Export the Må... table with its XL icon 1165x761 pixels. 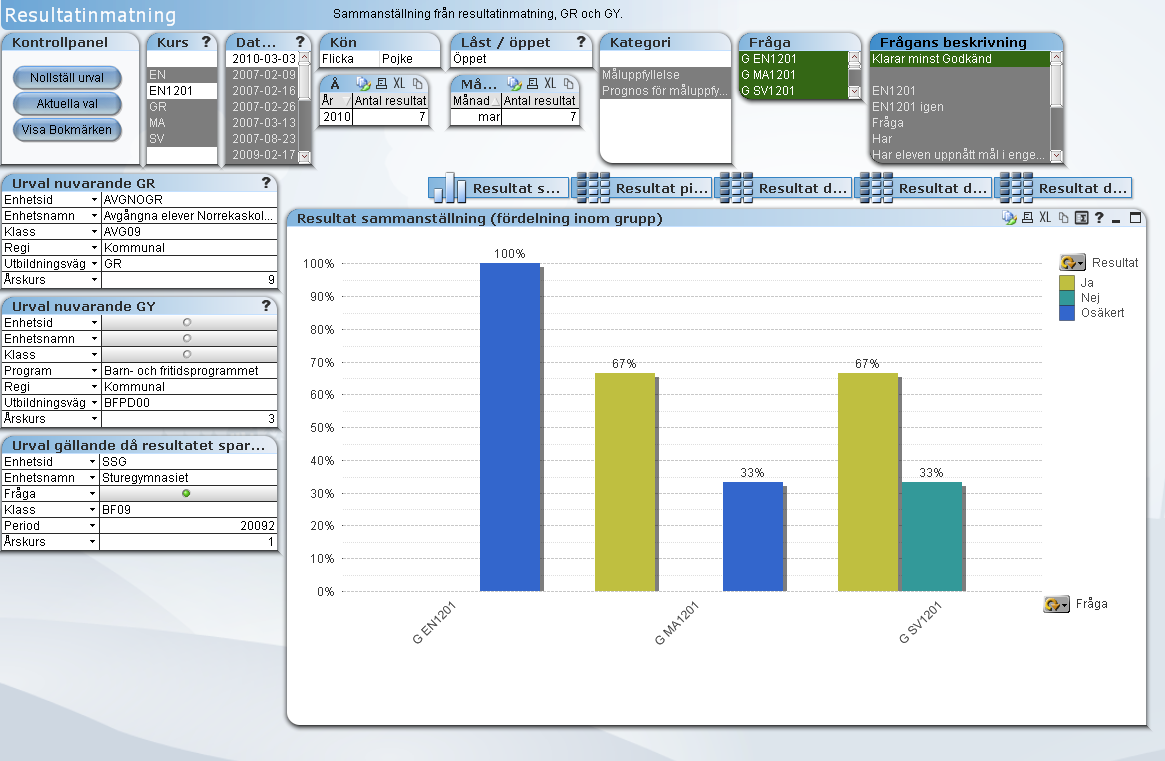click(x=550, y=84)
